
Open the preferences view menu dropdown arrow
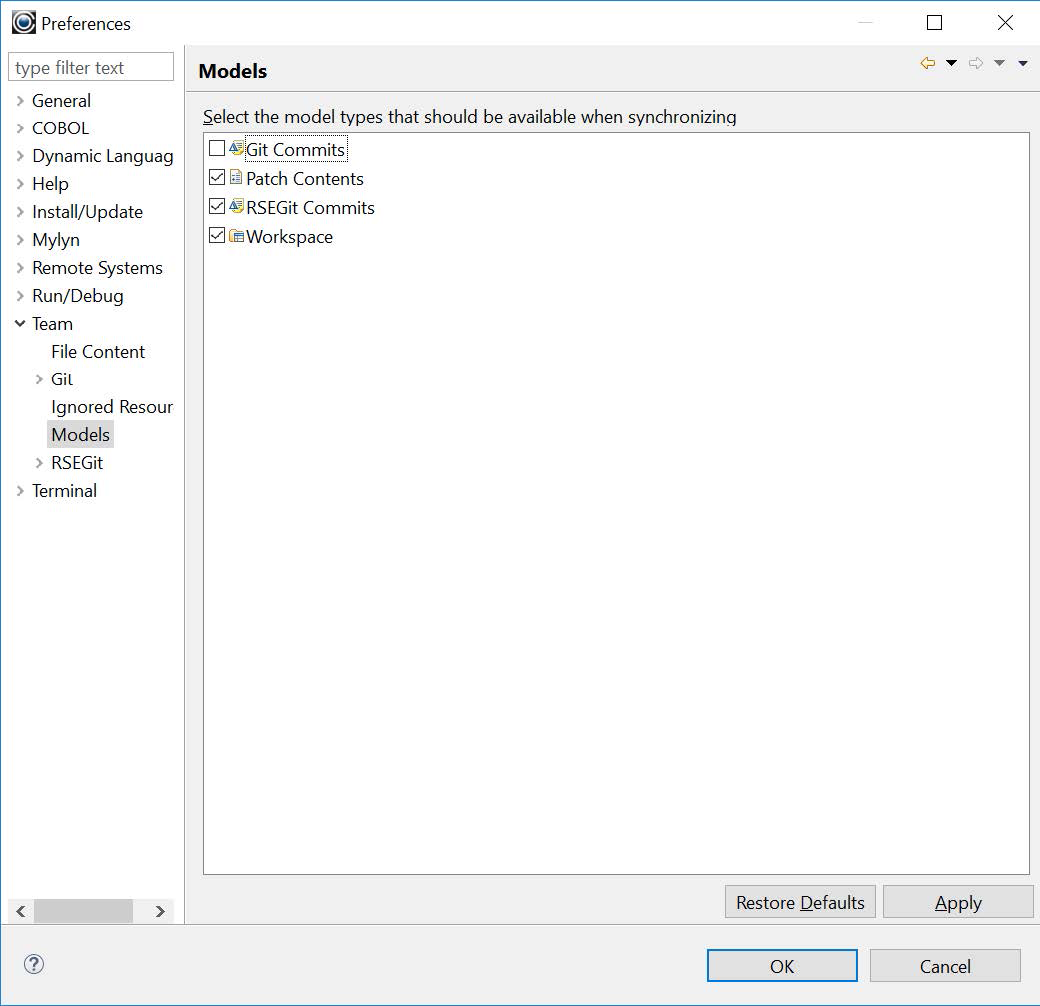point(1022,64)
